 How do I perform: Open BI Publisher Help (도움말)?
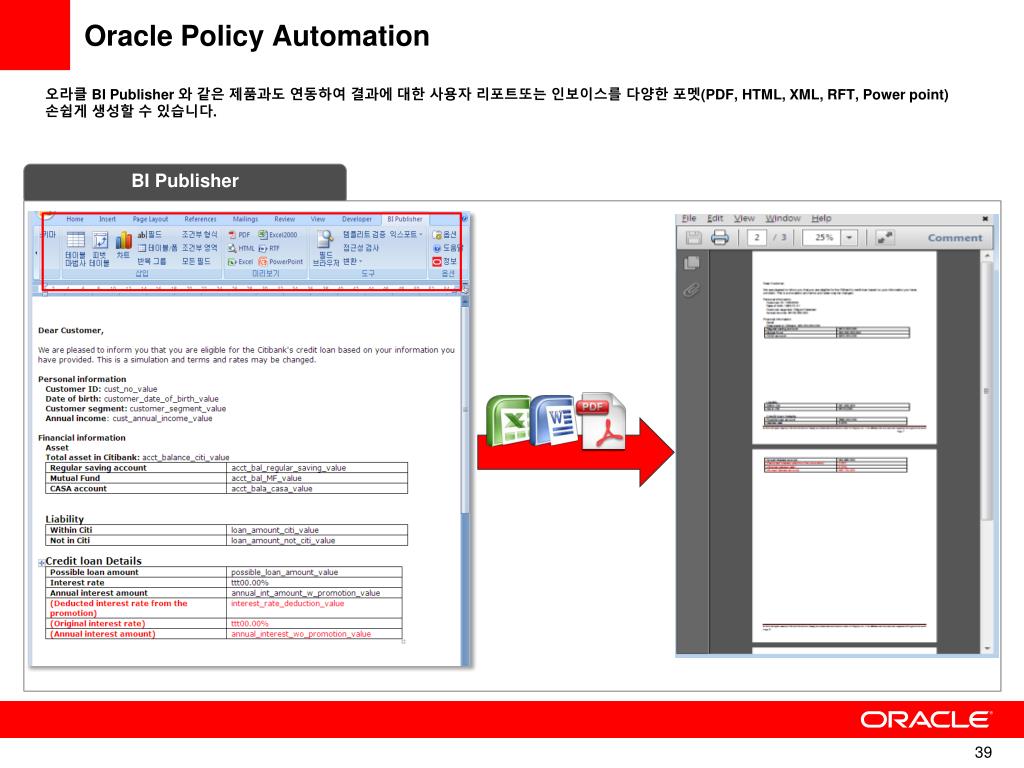click(x=447, y=248)
